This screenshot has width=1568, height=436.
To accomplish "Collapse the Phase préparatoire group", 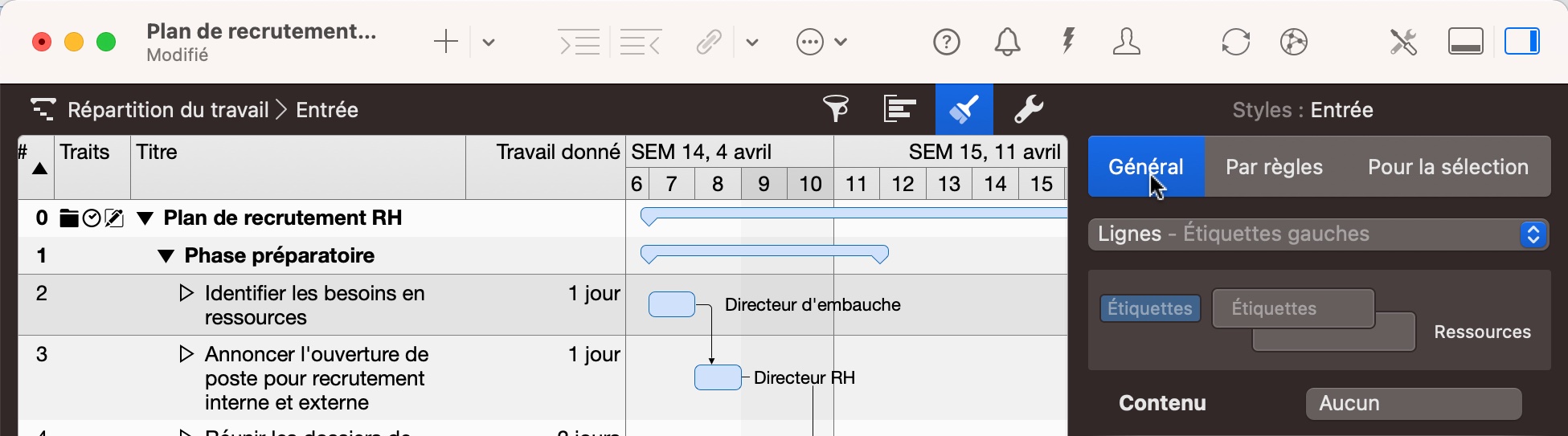I will [166, 256].
